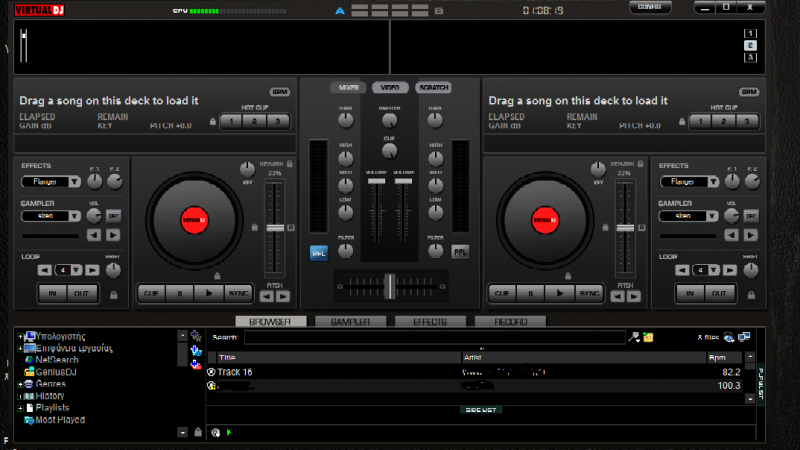Image resolution: width=800 pixels, height=450 pixels.
Task: Click right deck sampler play arrow
Action: click(x=751, y=235)
